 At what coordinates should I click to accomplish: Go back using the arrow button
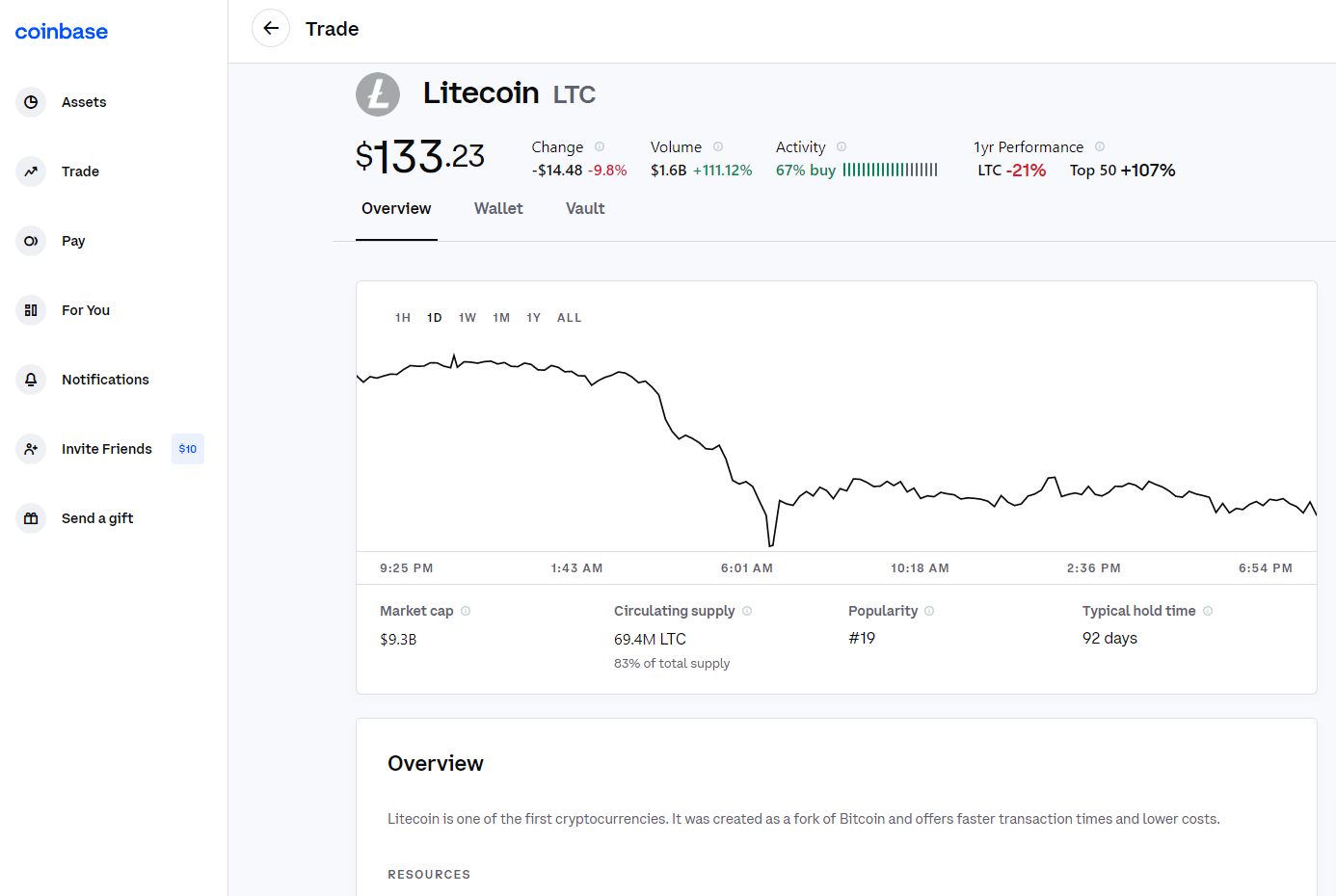pyautogui.click(x=271, y=28)
